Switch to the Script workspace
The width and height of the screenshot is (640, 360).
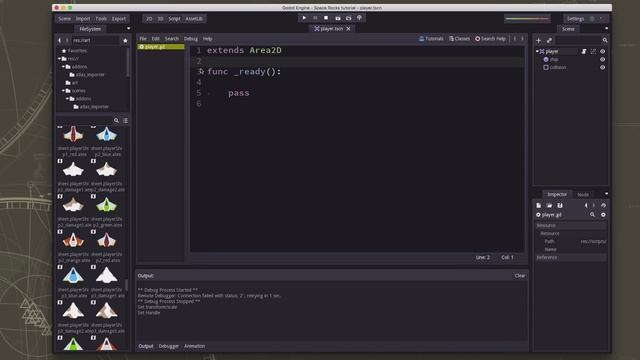174,19
